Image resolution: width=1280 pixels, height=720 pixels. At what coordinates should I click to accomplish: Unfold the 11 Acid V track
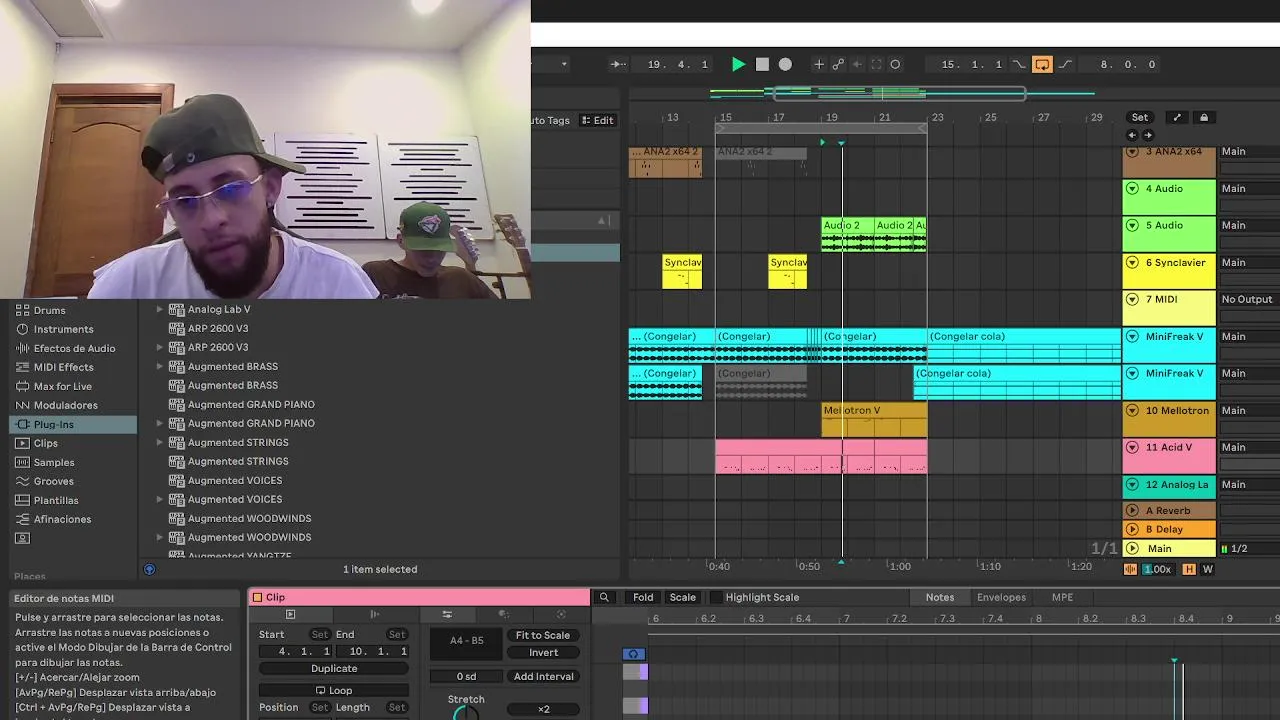coord(1132,447)
